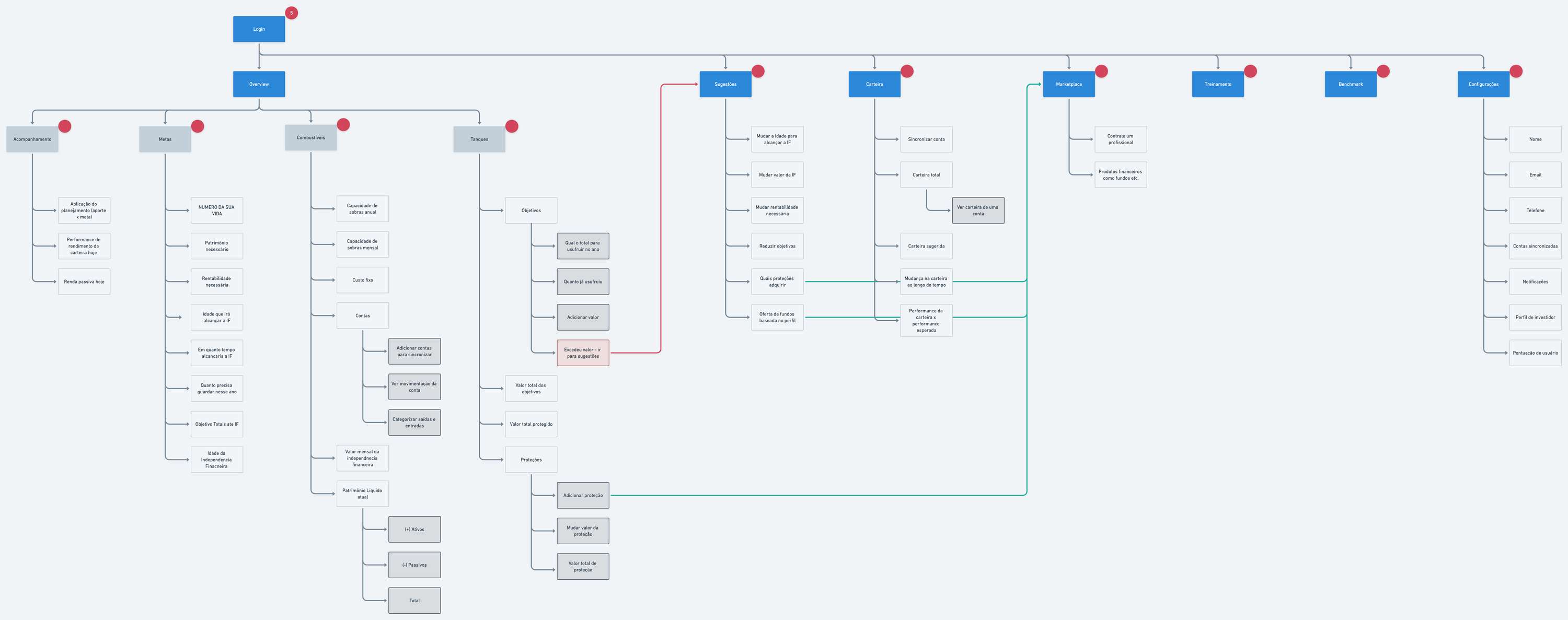The width and height of the screenshot is (1568, 620).
Task: Click the 'Adicionar valor' box
Action: click(x=583, y=317)
